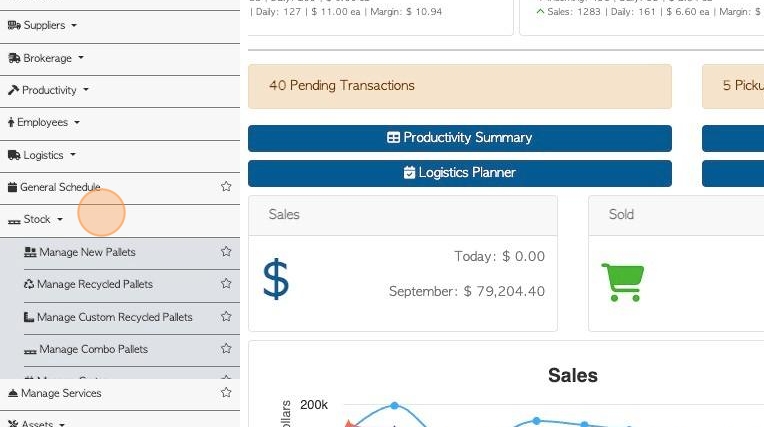764x427 pixels.
Task: Click the star next to Manage Services
Action: tap(226, 392)
